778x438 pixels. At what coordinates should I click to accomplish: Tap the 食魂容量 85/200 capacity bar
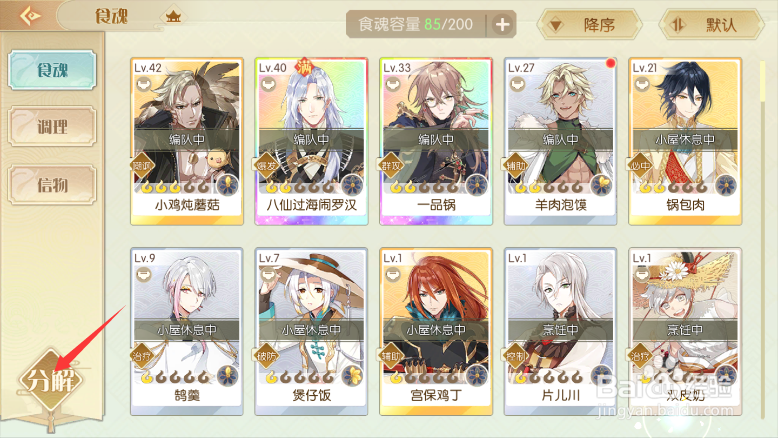416,24
